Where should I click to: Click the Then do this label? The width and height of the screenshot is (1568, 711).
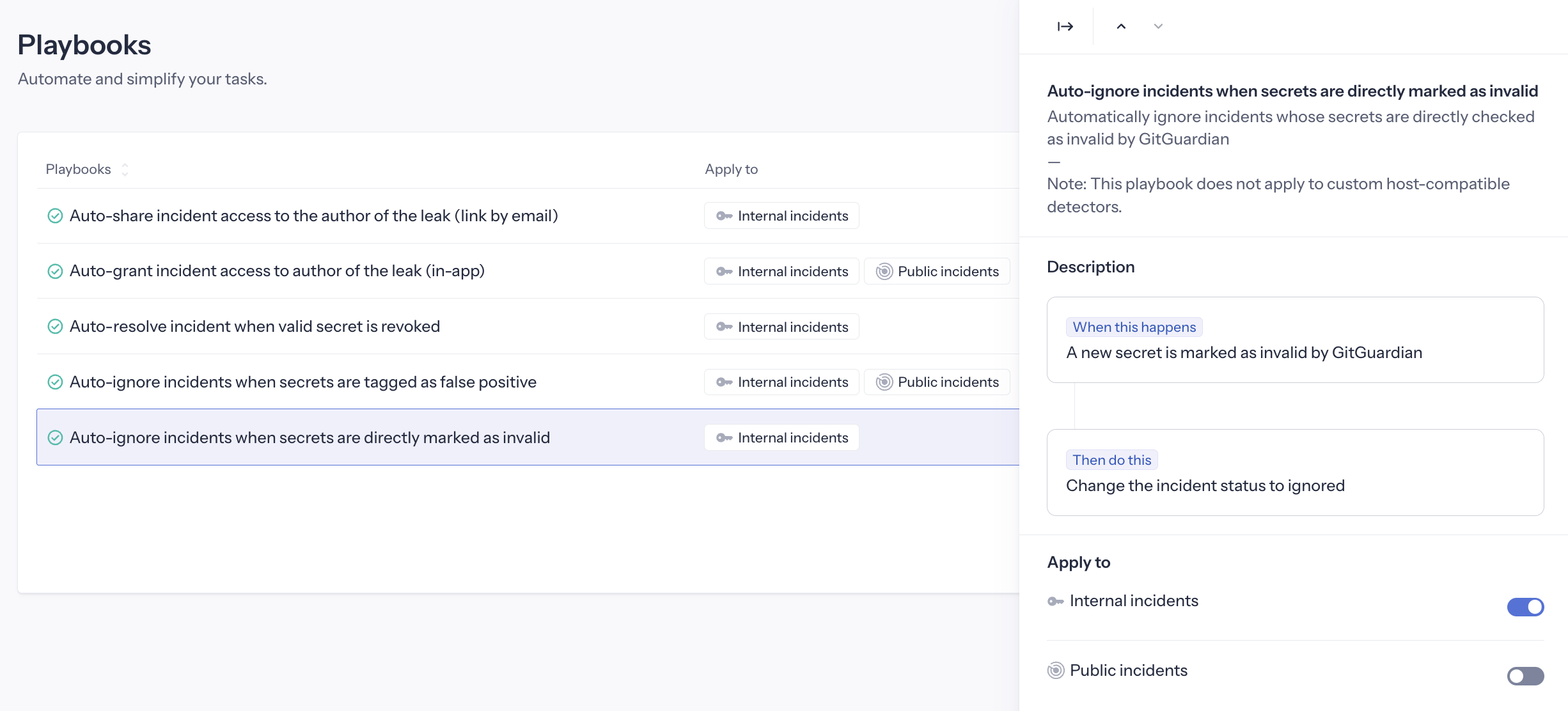coord(1111,460)
